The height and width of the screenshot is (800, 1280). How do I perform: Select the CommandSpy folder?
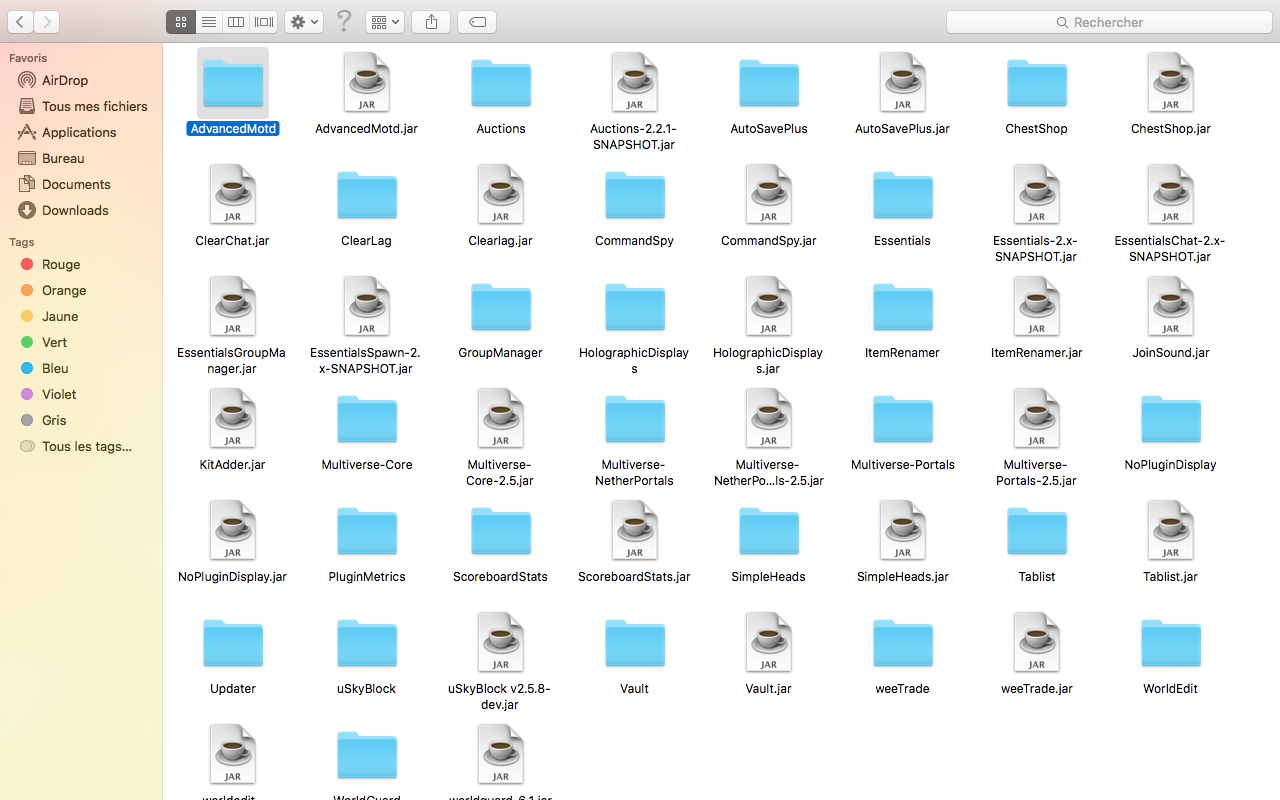(x=635, y=195)
